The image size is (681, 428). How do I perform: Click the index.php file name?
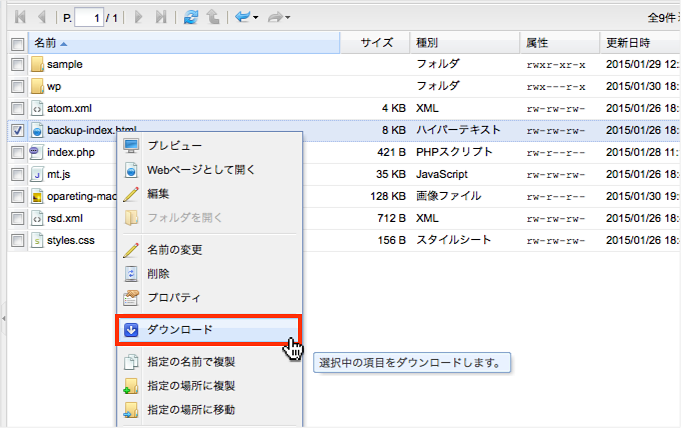pyautogui.click(x=71, y=152)
